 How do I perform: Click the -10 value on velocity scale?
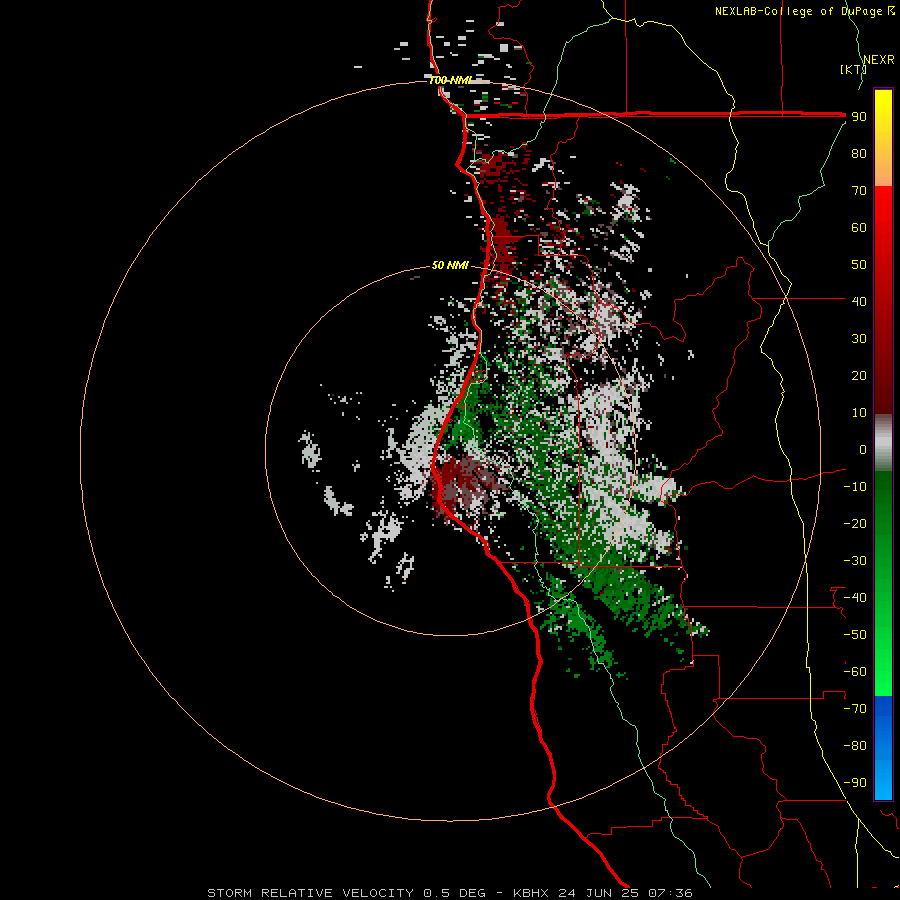click(855, 487)
